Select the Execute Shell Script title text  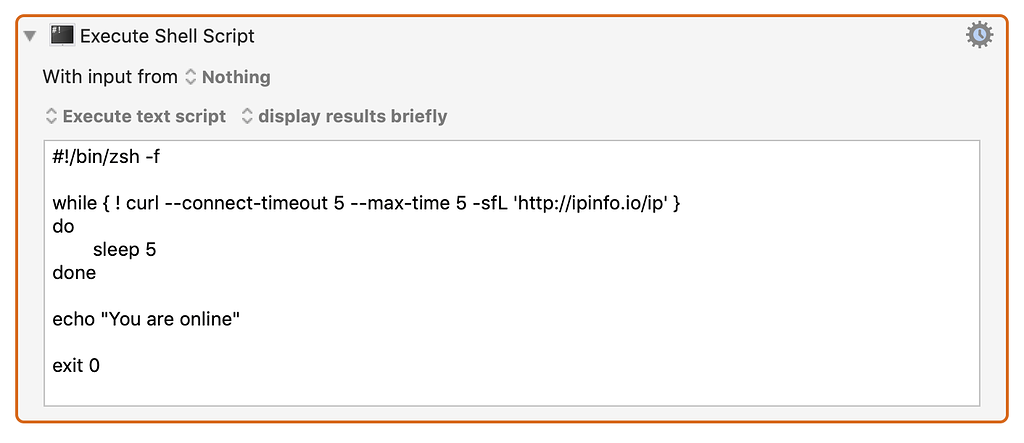[167, 36]
